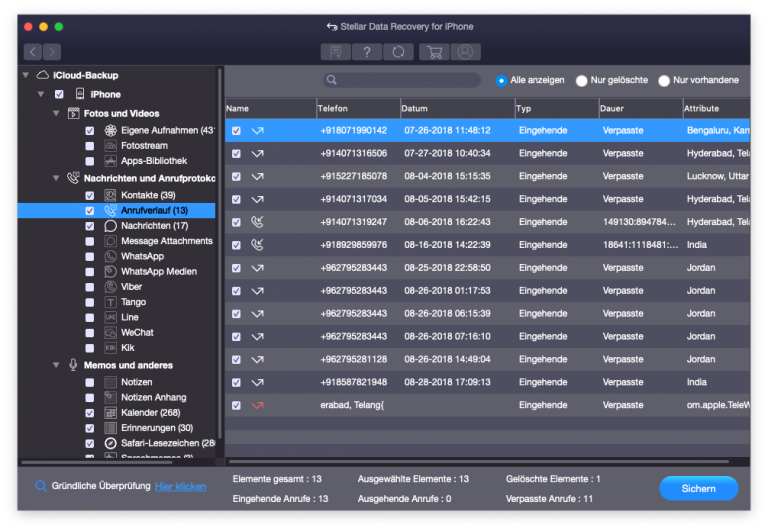Viewport: 768px width, 531px height.
Task: Select the call row dated 08-25-2018 22:58:50
Action: pos(487,268)
